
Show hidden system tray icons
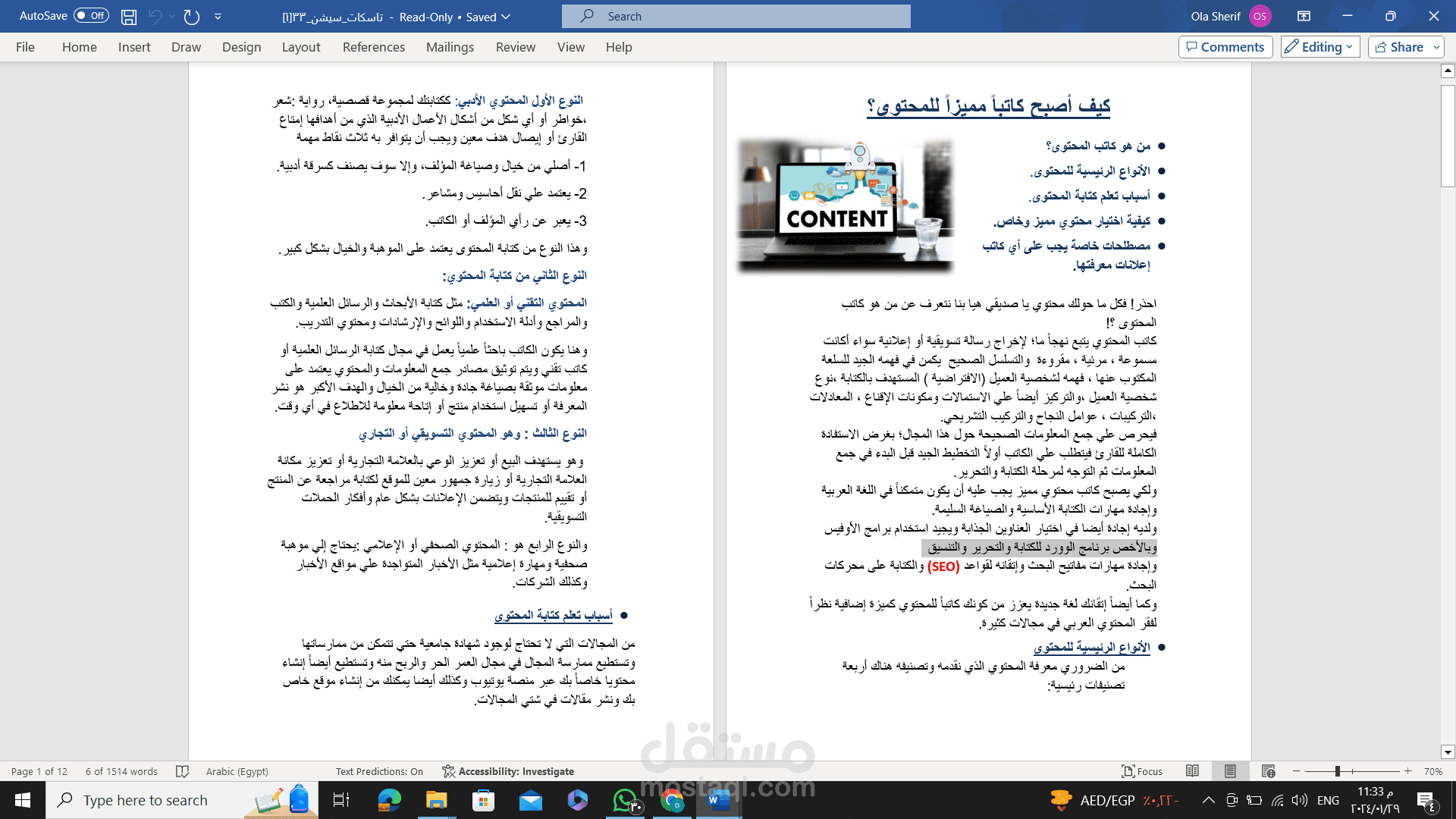tap(1209, 800)
